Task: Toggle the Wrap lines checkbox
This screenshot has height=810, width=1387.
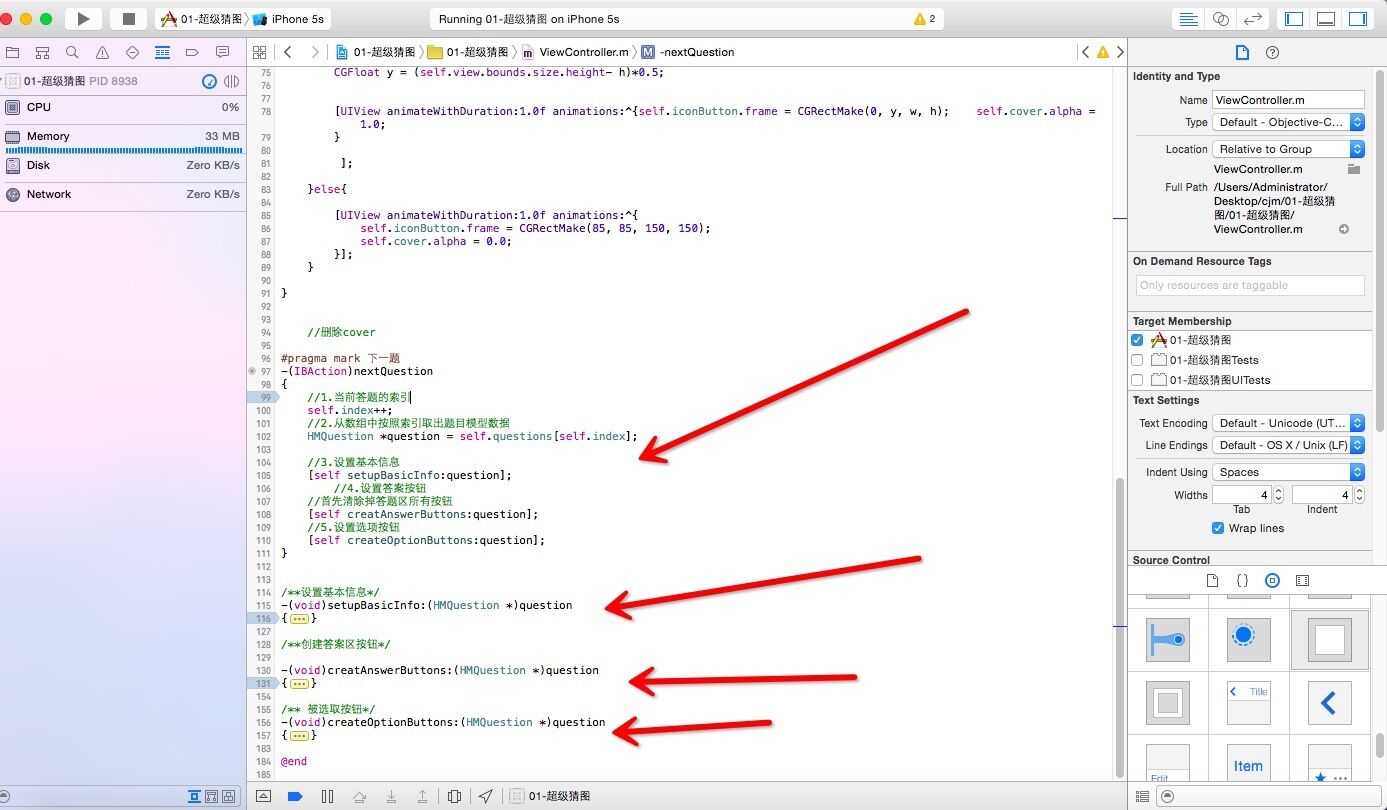Action: pyautogui.click(x=1218, y=528)
